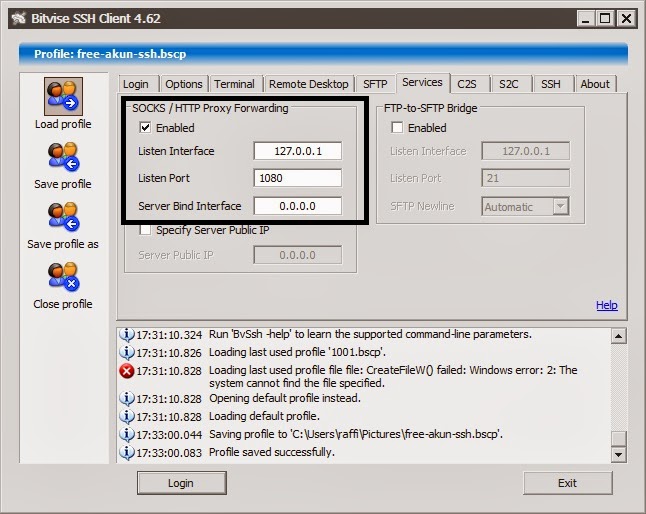Open the About tab
Image resolution: width=646 pixels, height=514 pixels.
(595, 84)
